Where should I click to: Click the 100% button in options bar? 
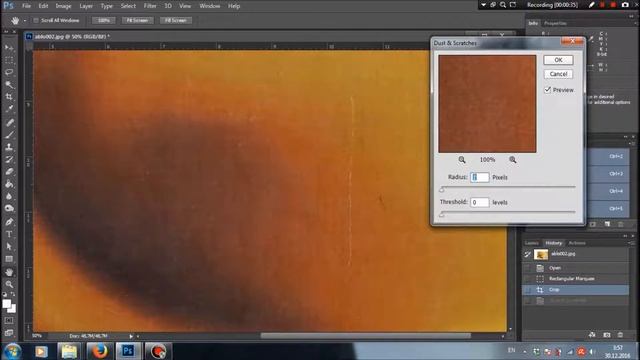tap(104, 20)
